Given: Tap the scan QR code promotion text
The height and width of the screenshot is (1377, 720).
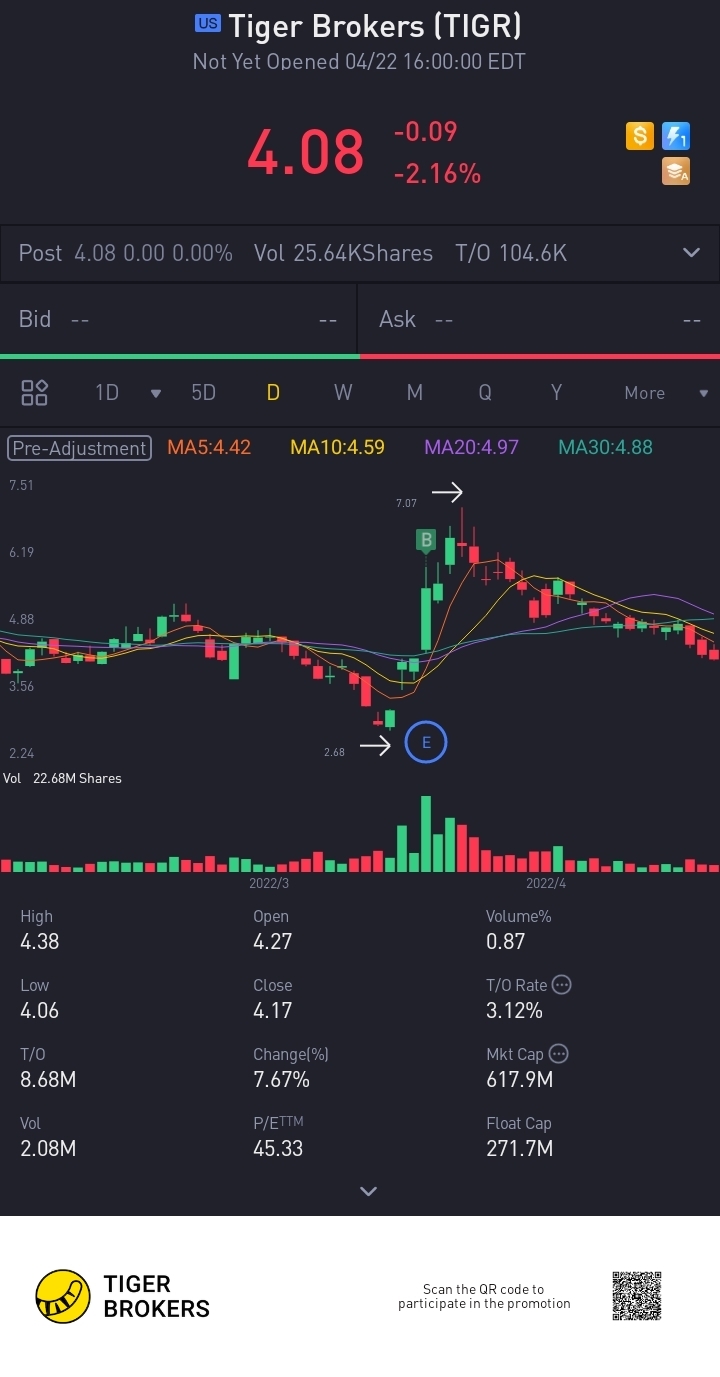Looking at the screenshot, I should 484,1296.
